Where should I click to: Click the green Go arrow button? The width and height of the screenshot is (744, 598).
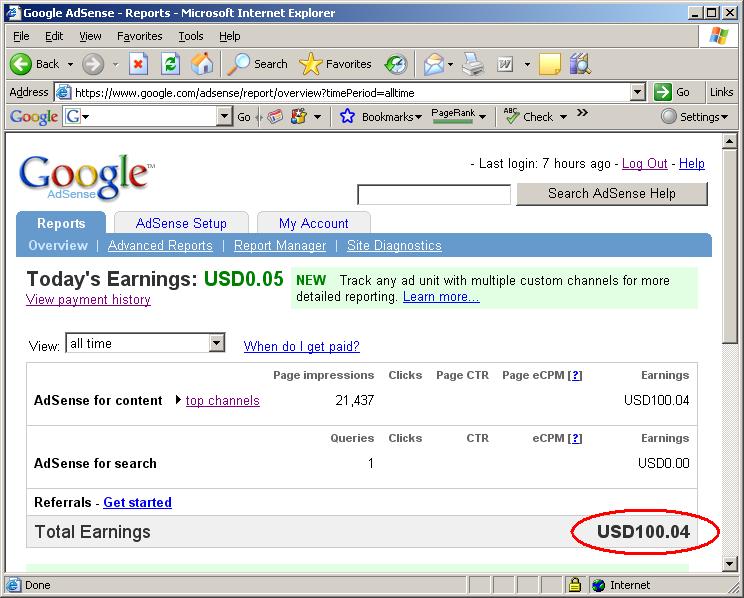click(662, 92)
